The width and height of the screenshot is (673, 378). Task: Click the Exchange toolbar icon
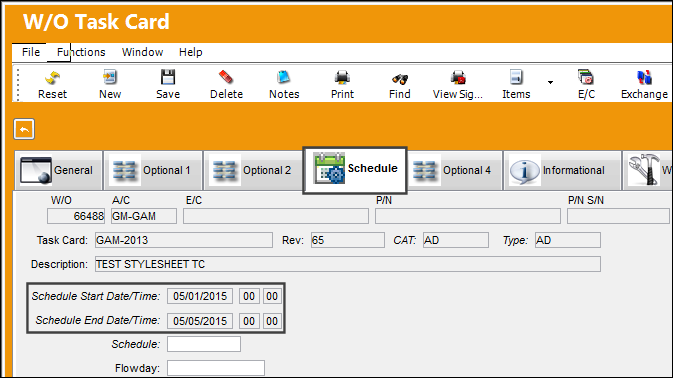coord(644,78)
